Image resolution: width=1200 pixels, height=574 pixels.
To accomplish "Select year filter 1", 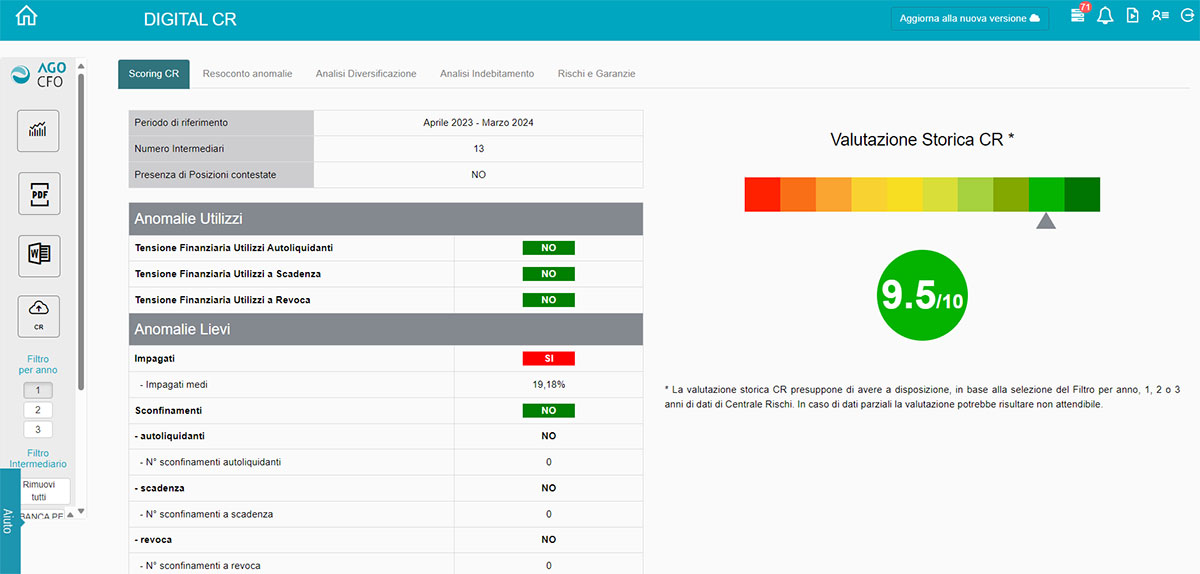I will click(38, 391).
